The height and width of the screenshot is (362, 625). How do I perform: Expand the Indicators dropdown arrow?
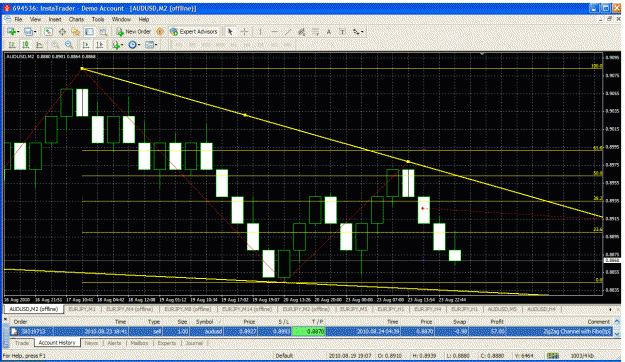pos(122,45)
